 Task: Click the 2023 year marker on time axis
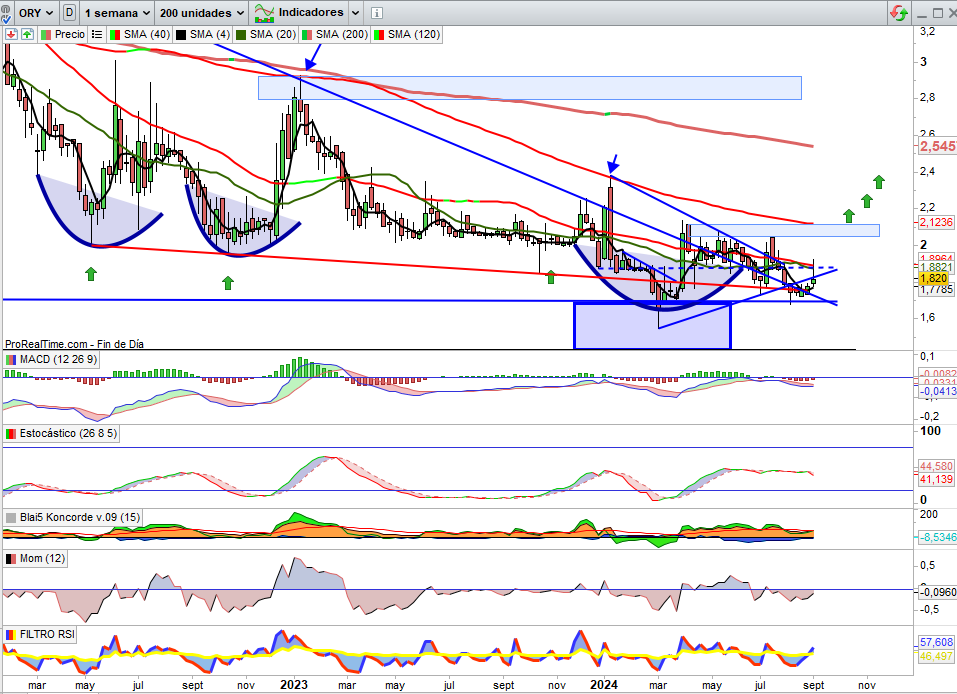click(x=294, y=685)
